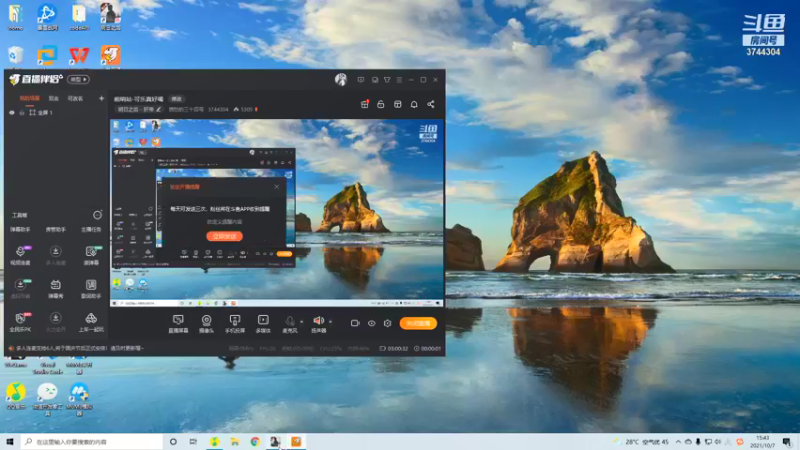Open greyed download tool beside 全民乐PK
Viewport: 800px width, 450px height.
coord(56,321)
